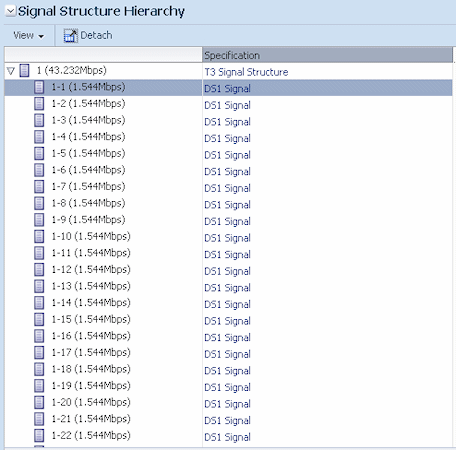
Task: Click the icon beside 1-20 (1.544Mbps)
Action: tap(39, 402)
